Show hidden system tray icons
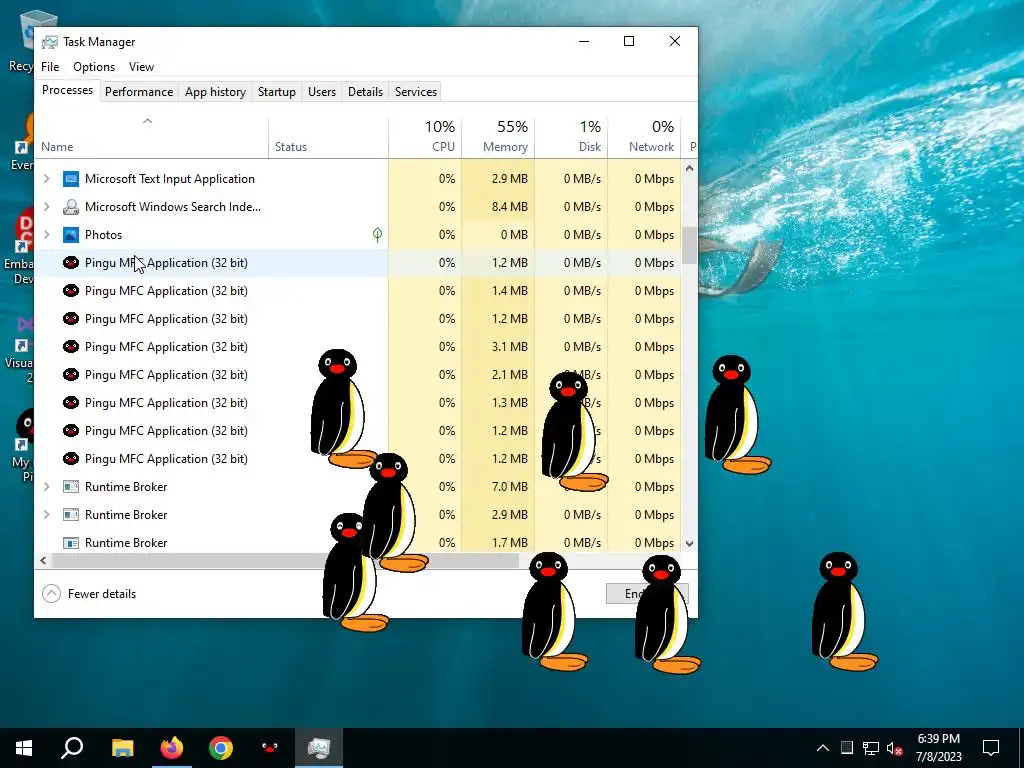Screen dimensions: 1024x768 pyautogui.click(x=823, y=748)
